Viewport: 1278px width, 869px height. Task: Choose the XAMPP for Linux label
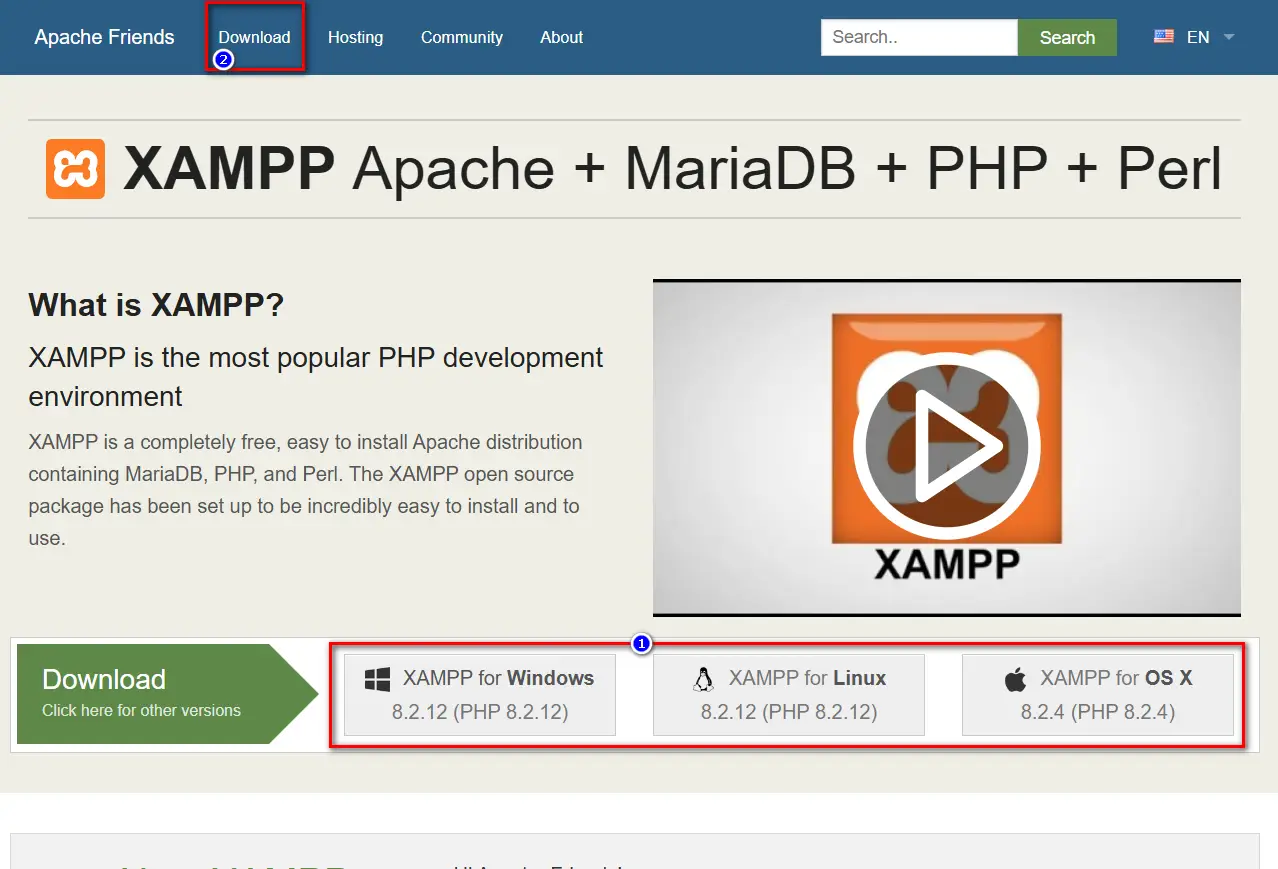tap(807, 678)
